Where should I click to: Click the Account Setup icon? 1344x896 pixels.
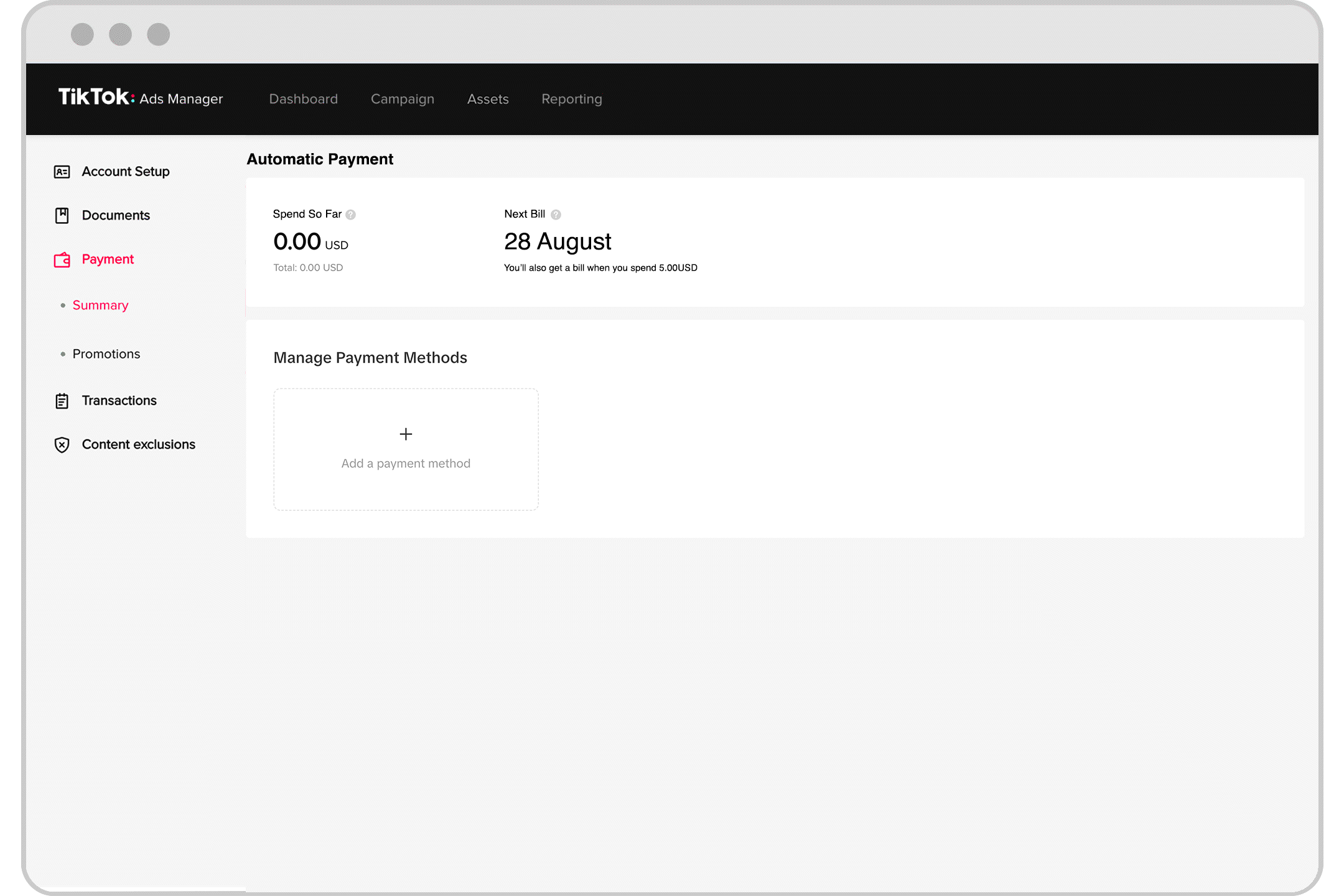pos(61,171)
